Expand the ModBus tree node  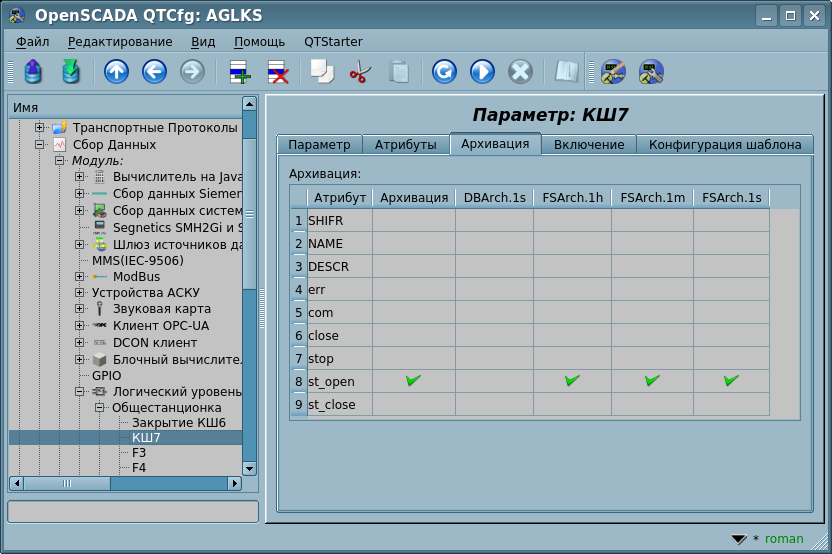(80, 277)
